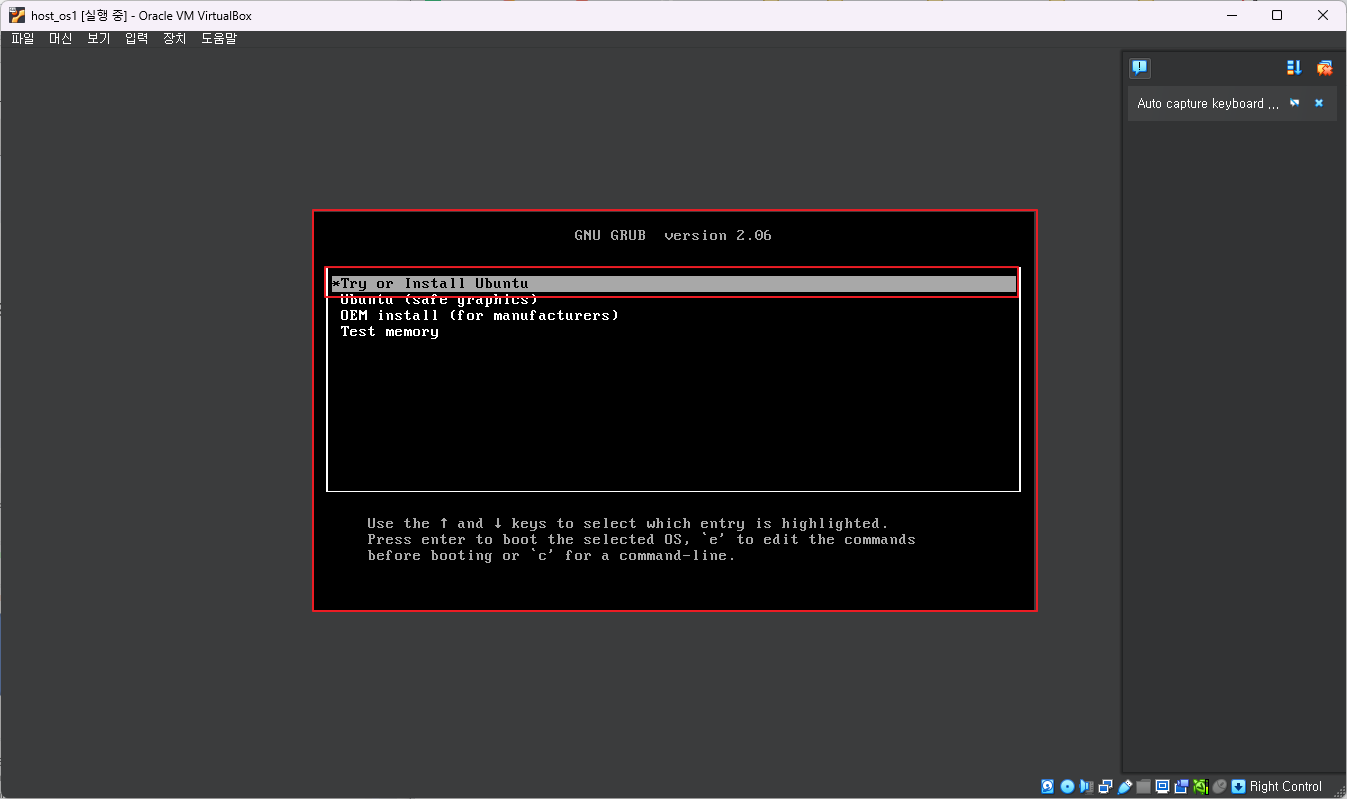Open the 파일 menu
The image size is (1347, 799).
(22, 38)
